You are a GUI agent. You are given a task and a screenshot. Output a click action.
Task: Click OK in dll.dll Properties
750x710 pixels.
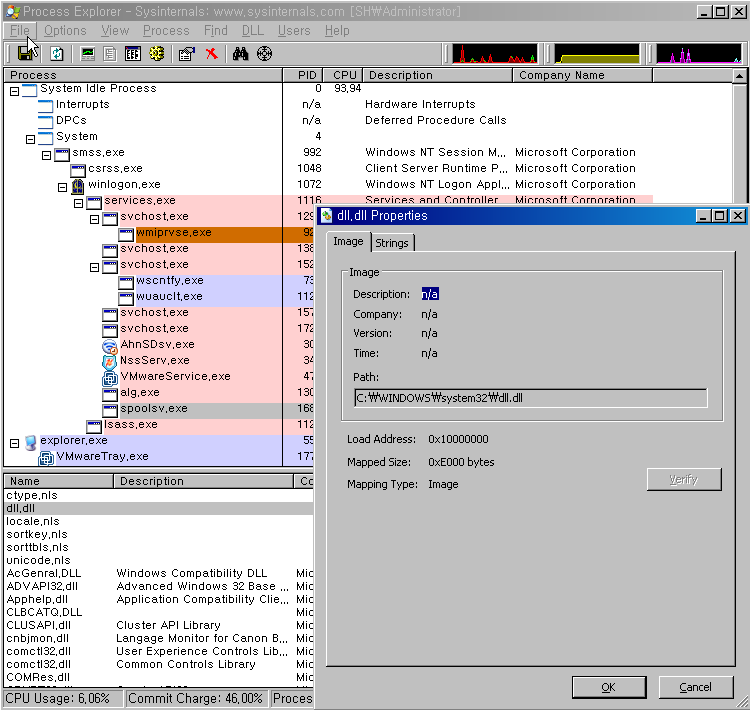(x=608, y=687)
